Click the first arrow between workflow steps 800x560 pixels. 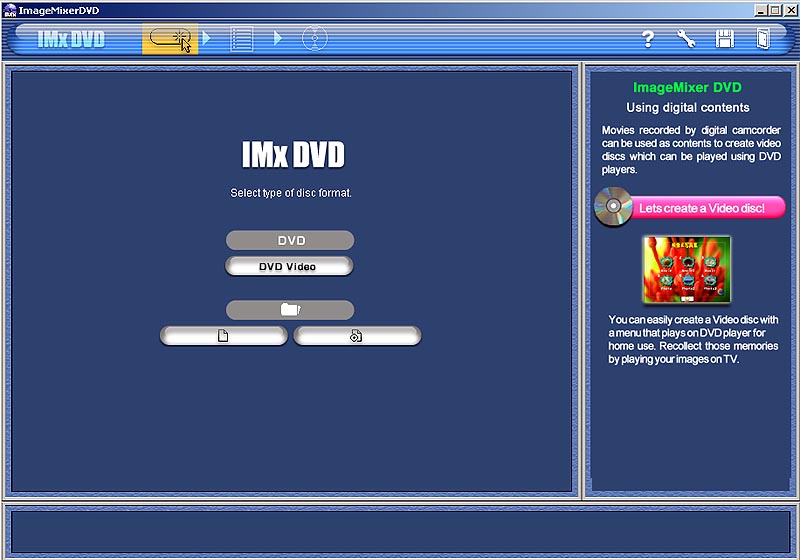coord(207,39)
